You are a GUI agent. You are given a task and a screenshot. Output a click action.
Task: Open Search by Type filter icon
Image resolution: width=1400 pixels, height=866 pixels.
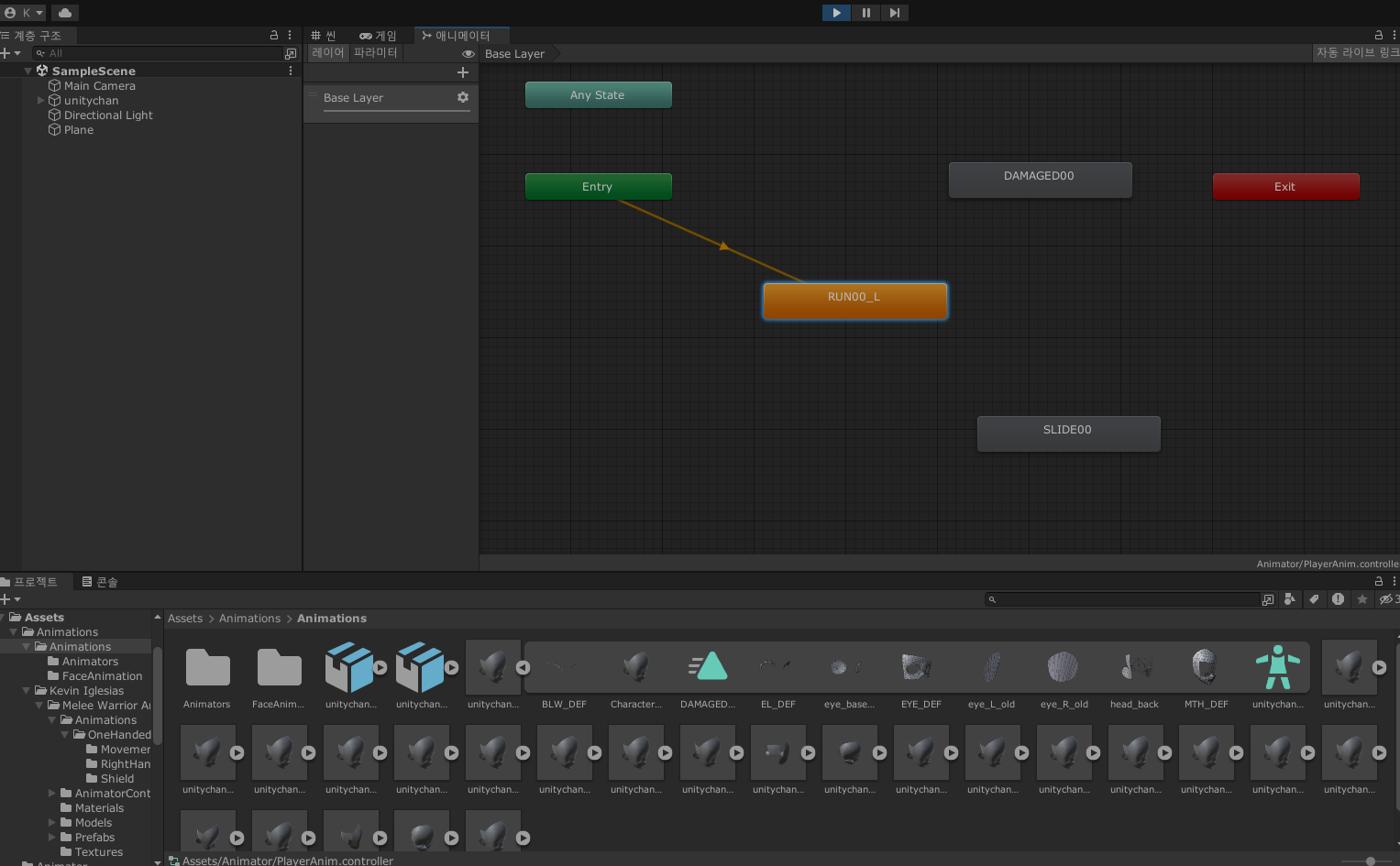click(1290, 599)
